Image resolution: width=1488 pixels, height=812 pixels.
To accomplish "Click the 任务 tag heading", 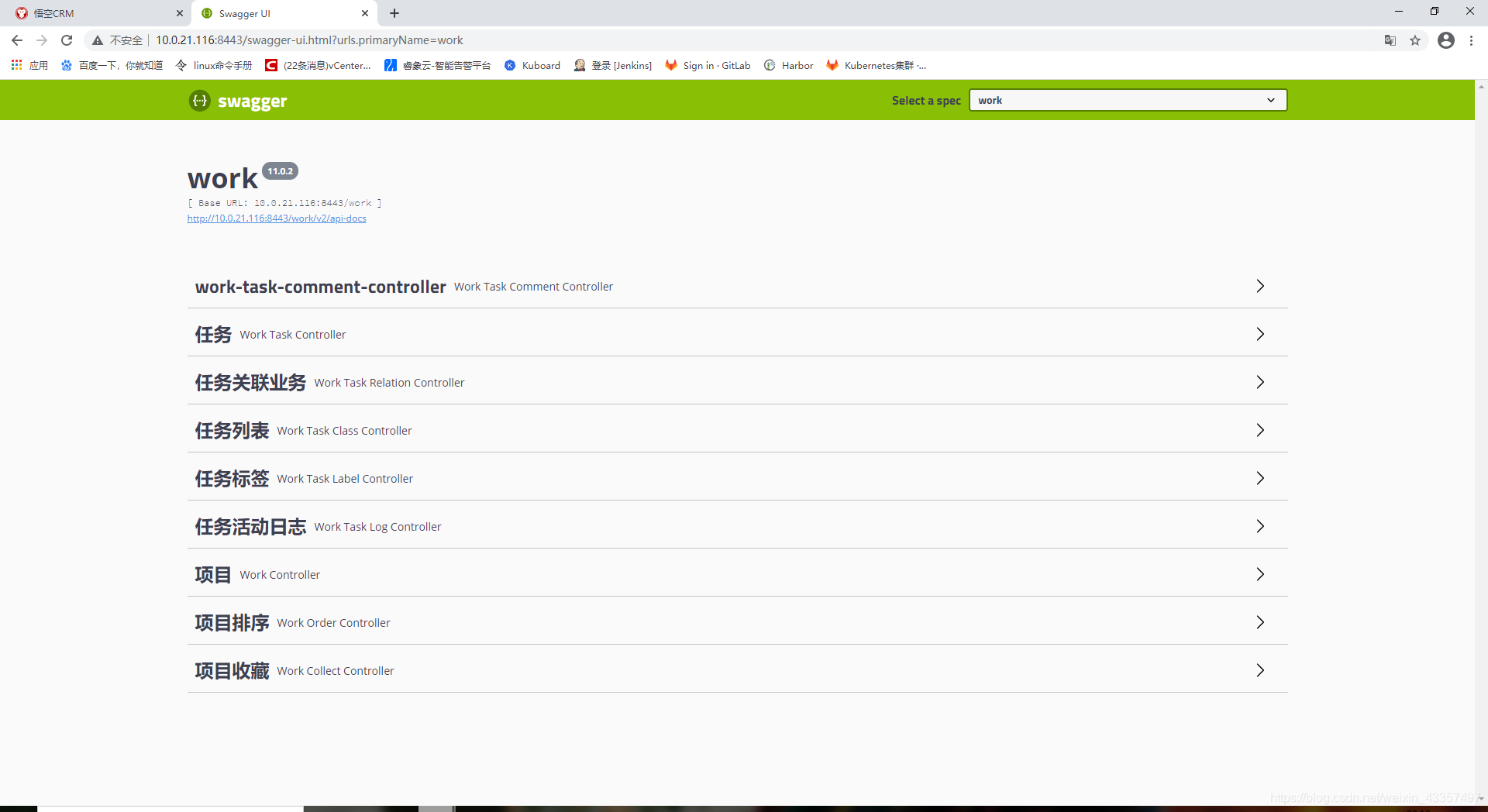I will [213, 335].
